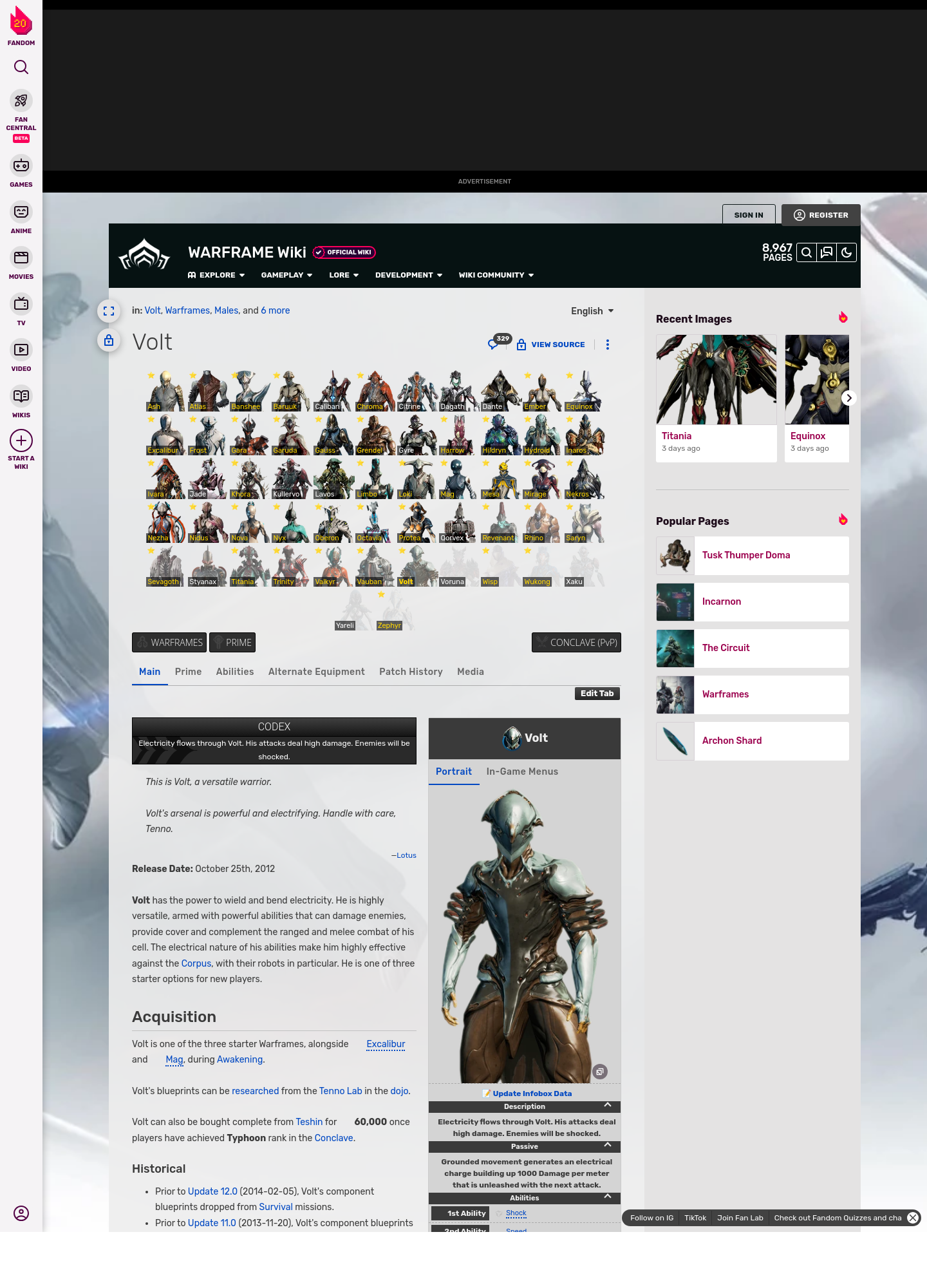Click the Register button

click(821, 215)
